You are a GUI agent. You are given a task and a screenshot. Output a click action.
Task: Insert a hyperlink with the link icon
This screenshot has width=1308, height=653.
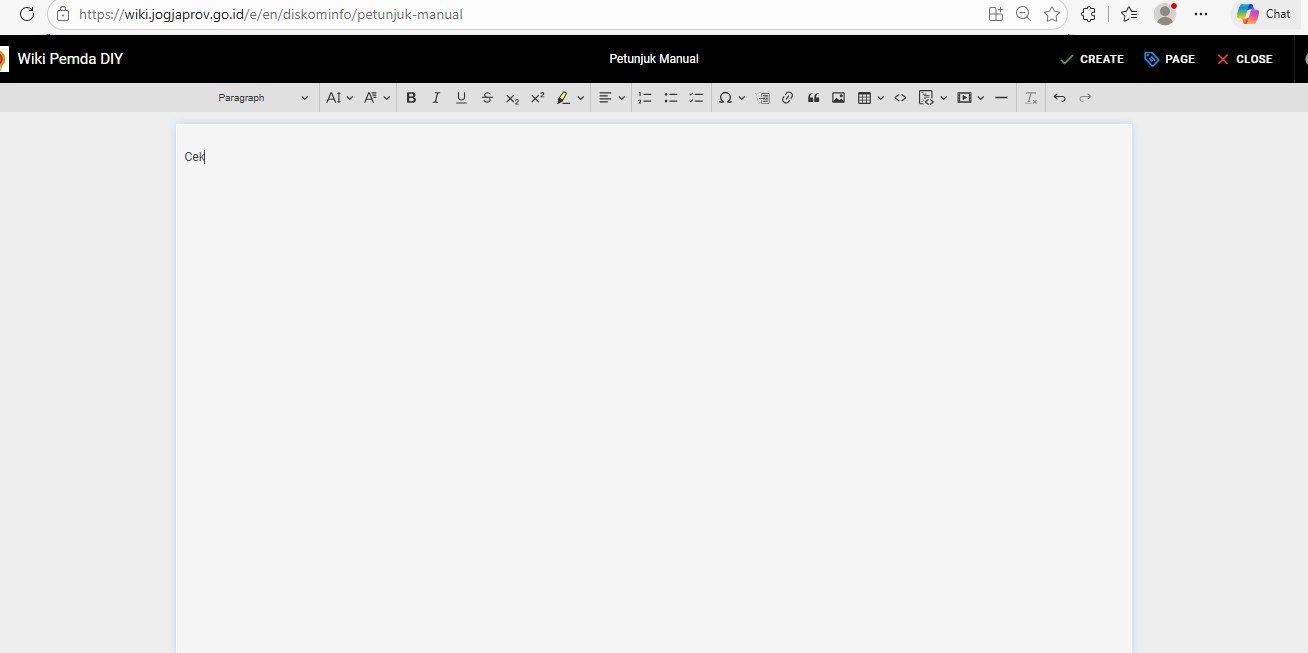click(788, 98)
